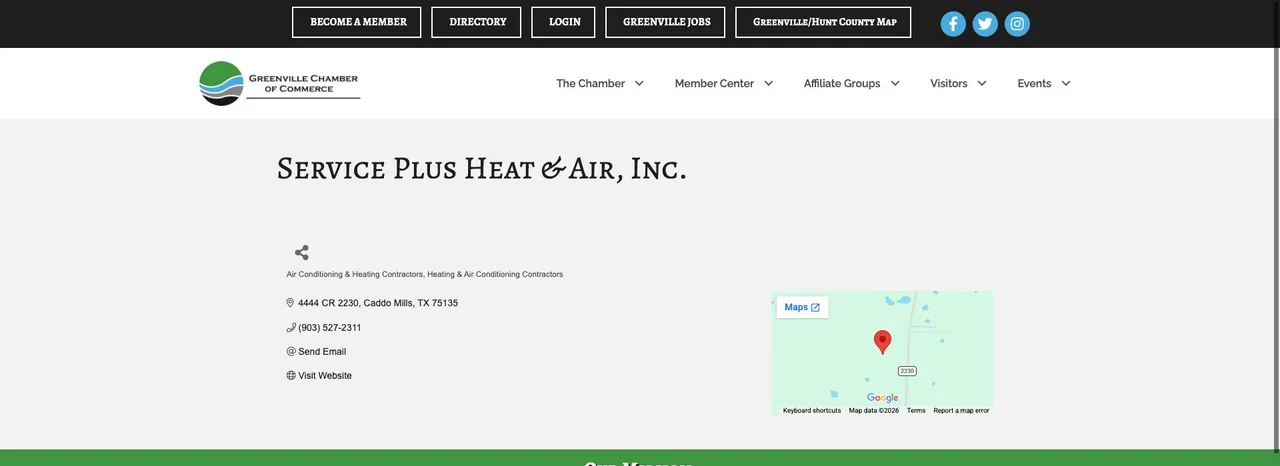Click the Air Conditioning & Heating Contractors category
The height and width of the screenshot is (466, 1280).
(x=355, y=274)
